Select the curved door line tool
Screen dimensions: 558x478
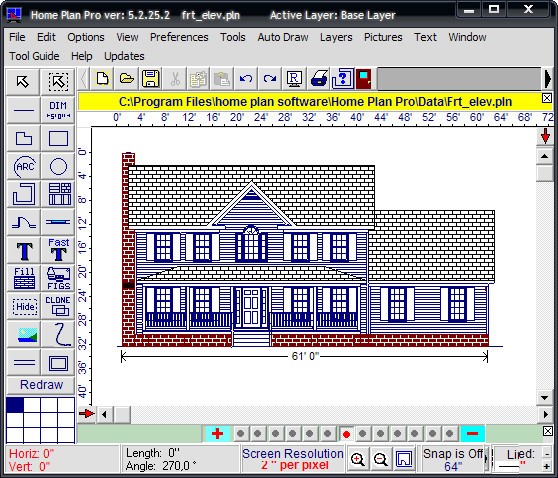tap(23, 222)
